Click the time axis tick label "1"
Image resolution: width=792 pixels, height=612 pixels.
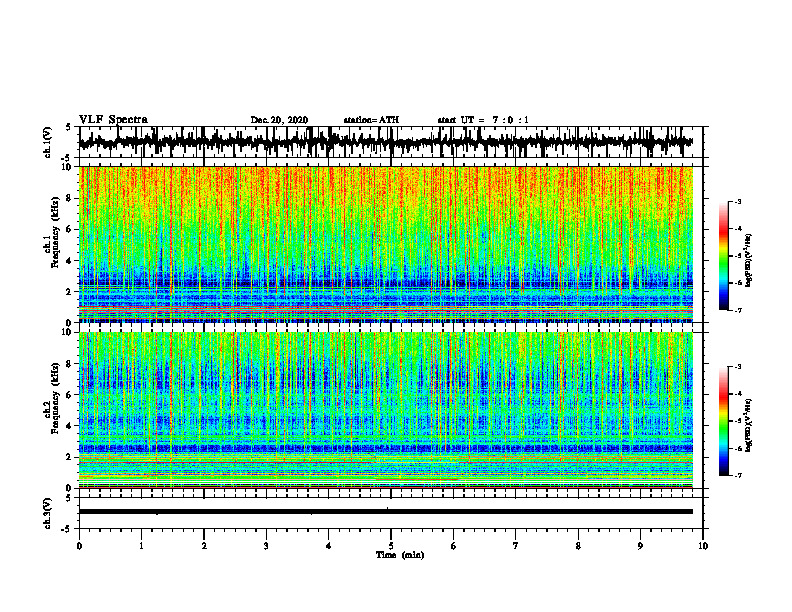point(141,546)
